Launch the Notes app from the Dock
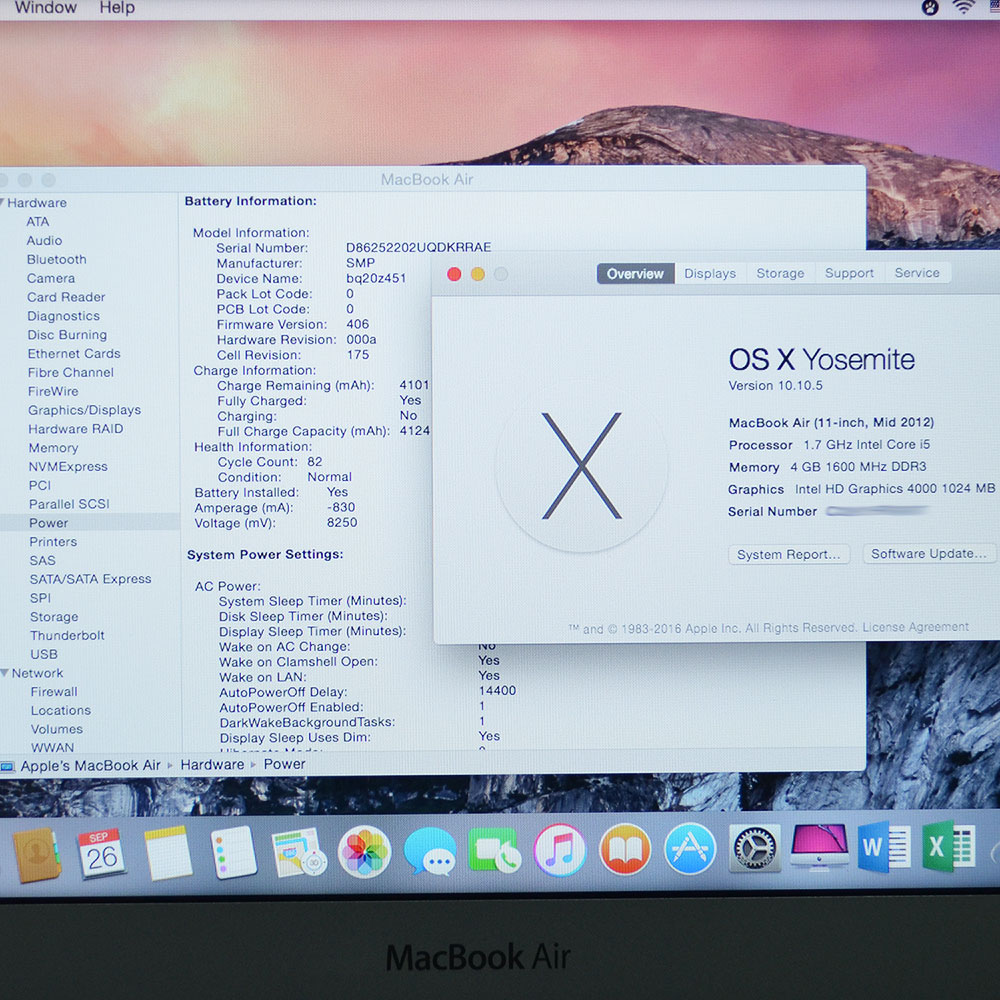The height and width of the screenshot is (1000, 1000). pyautogui.click(x=168, y=853)
